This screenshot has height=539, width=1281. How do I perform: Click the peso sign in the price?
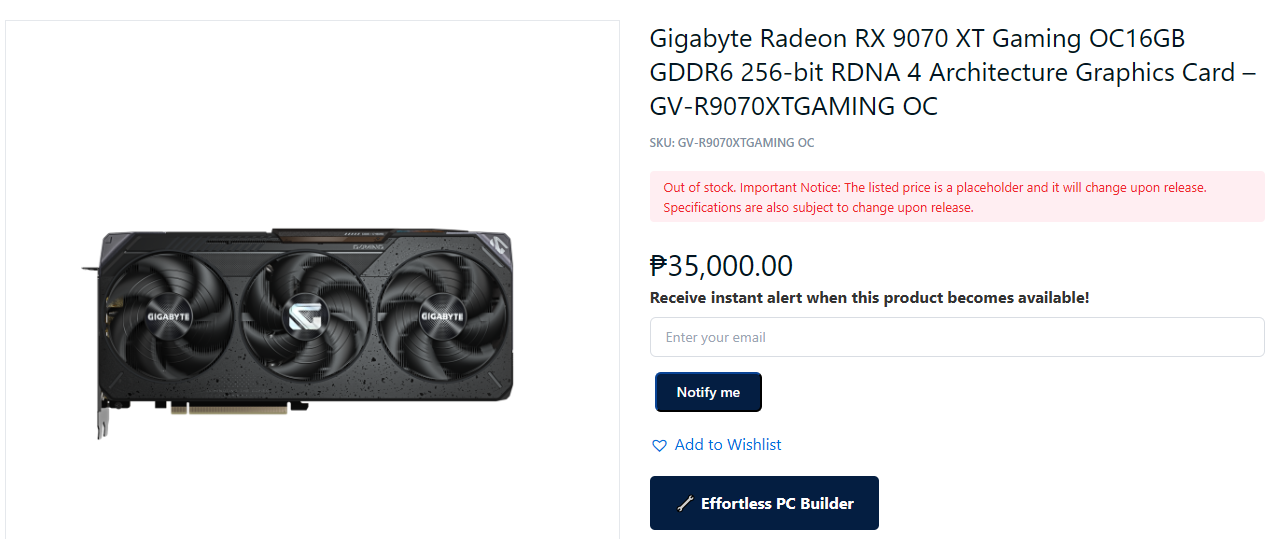tap(658, 266)
